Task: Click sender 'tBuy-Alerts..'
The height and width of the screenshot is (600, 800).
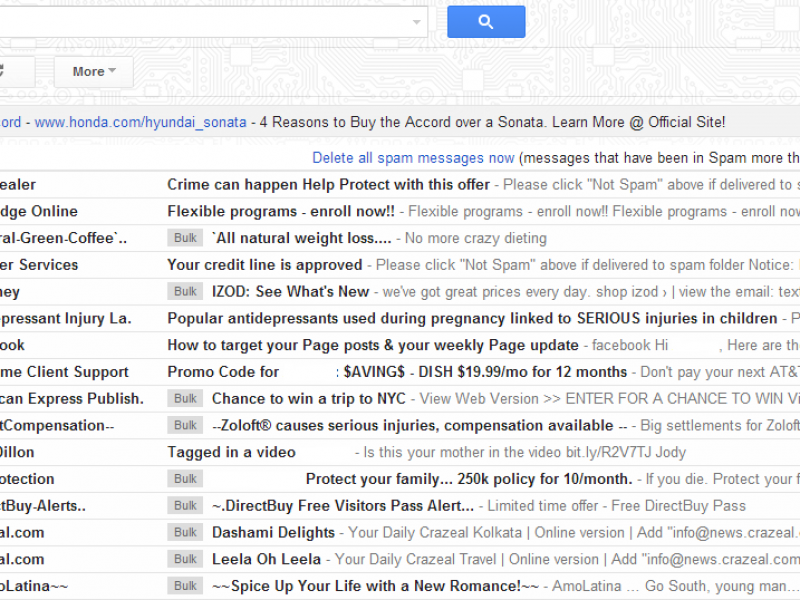Action: tap(43, 506)
